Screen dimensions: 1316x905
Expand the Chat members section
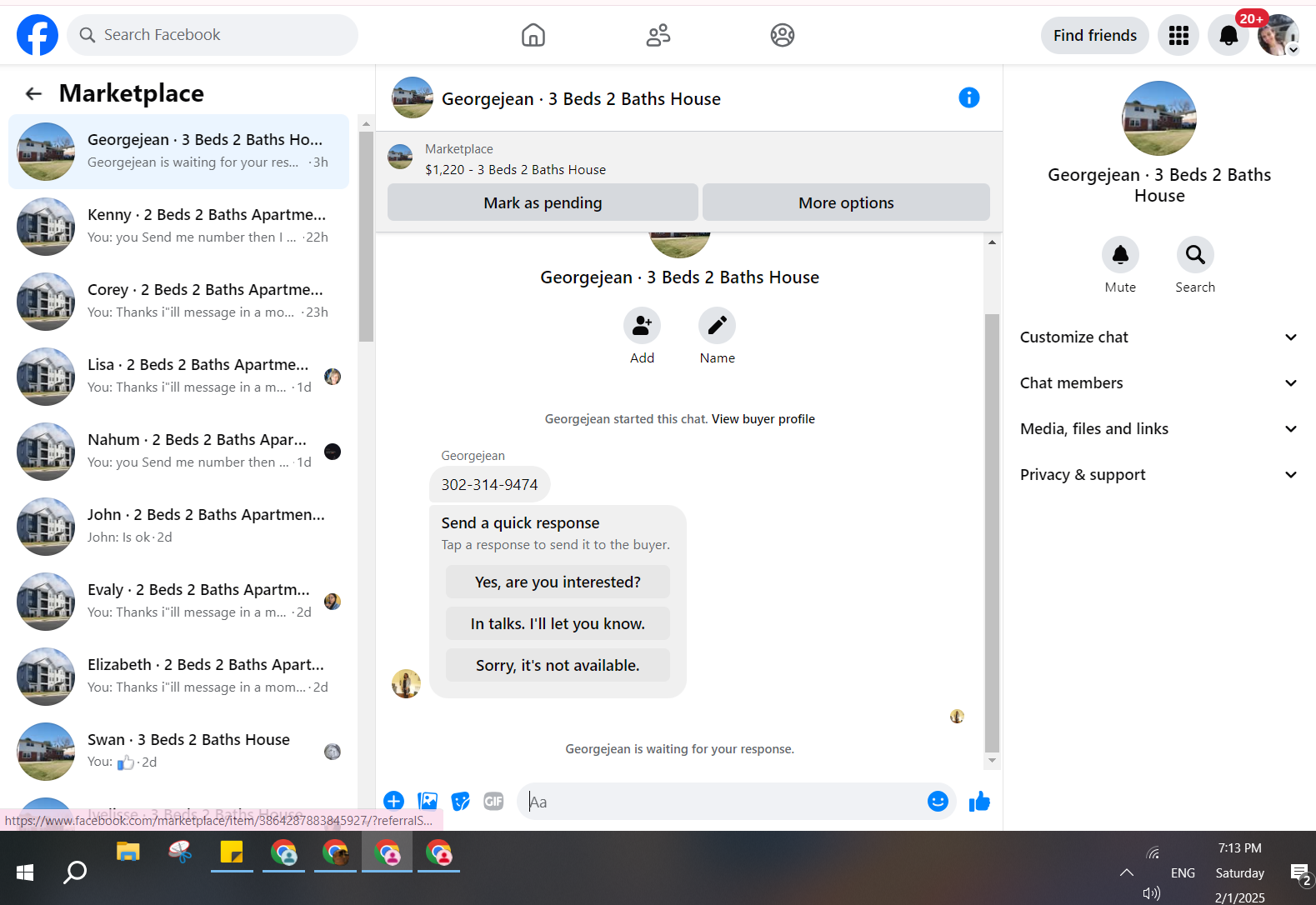[1158, 383]
